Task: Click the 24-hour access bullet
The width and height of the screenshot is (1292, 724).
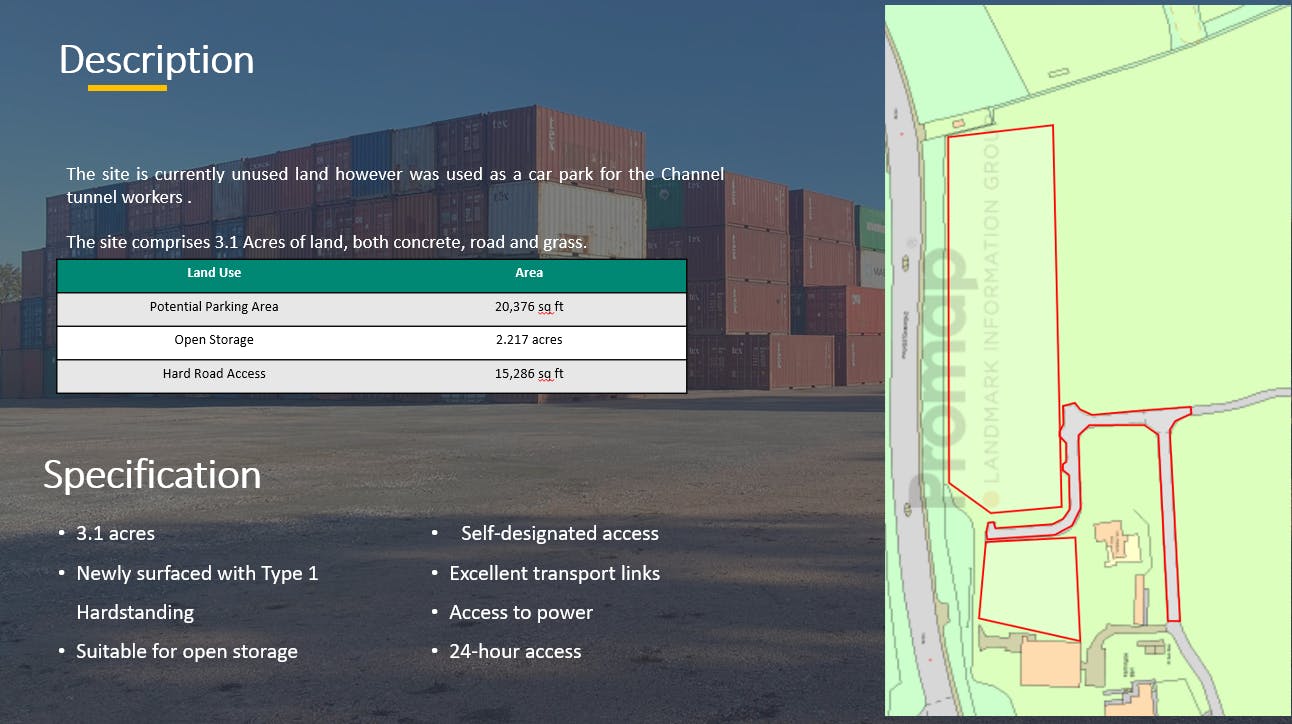Action: click(515, 651)
